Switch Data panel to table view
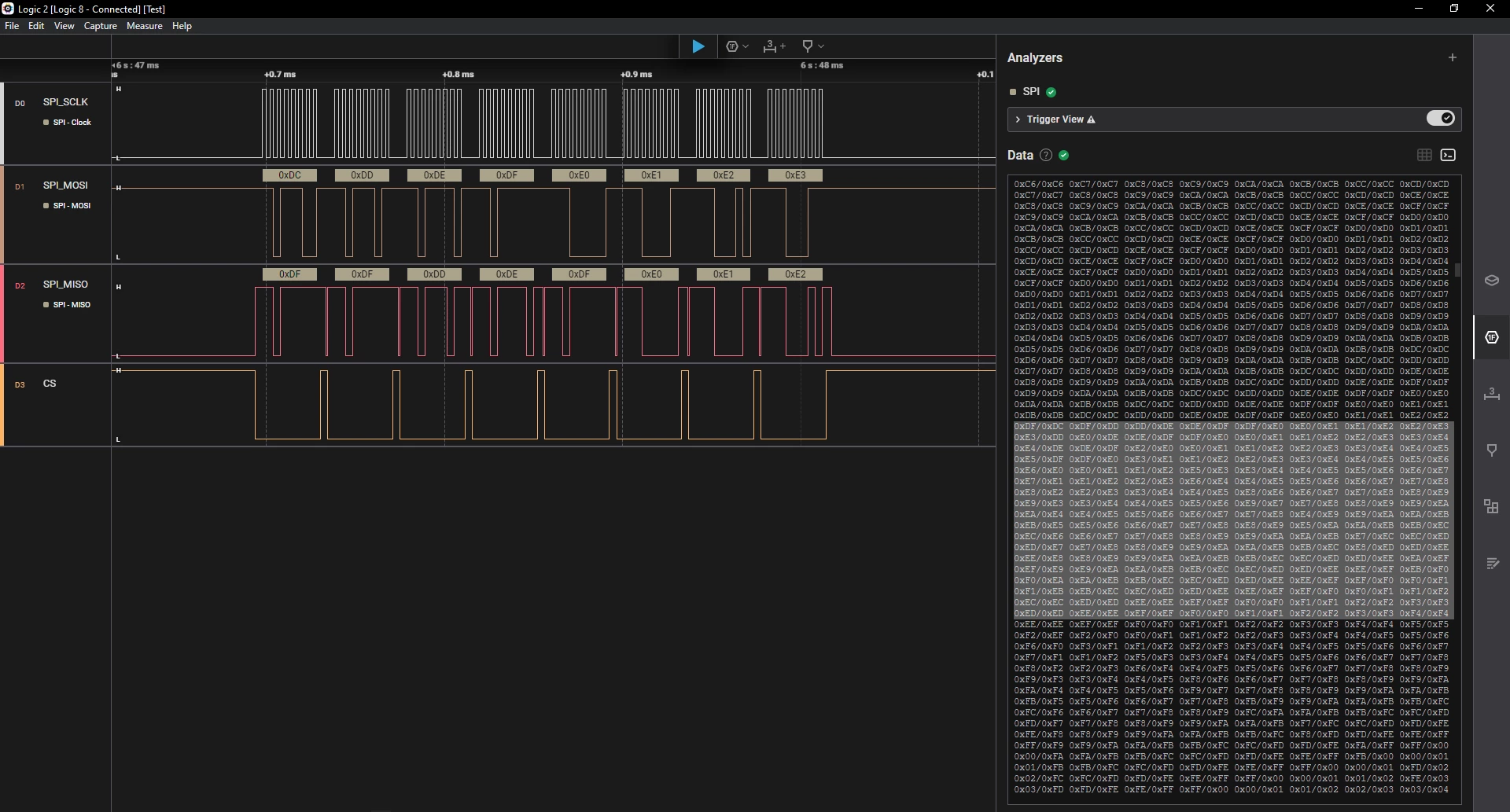Screen dimensions: 1510x812 pos(1424,155)
